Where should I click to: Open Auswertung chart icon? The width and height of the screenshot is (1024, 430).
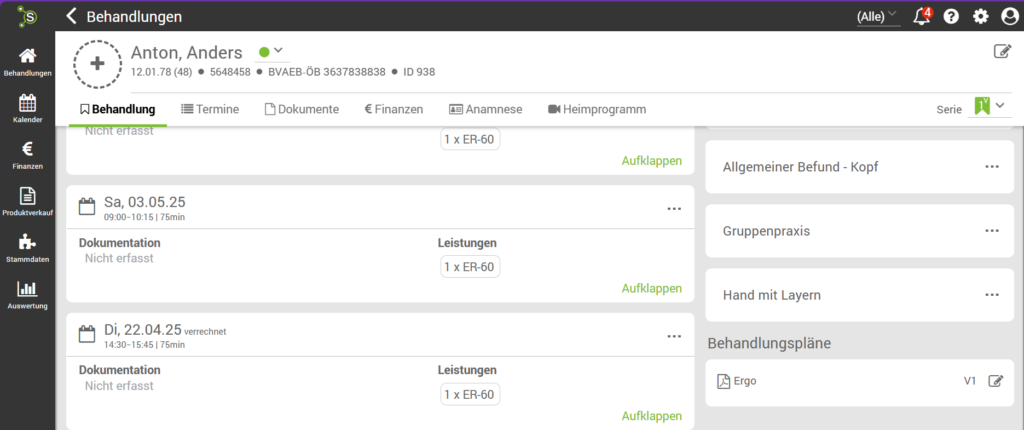[28, 294]
